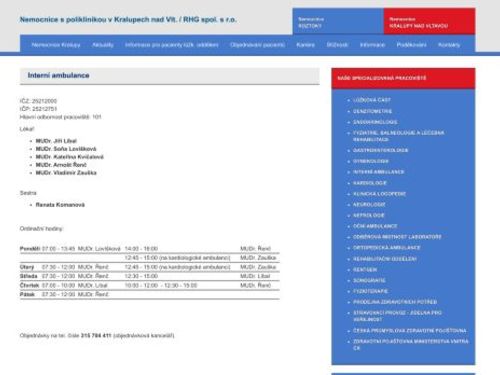Screen dimensions: 500x375
Task: Open the Kariéra menu item
Action: 305,45
